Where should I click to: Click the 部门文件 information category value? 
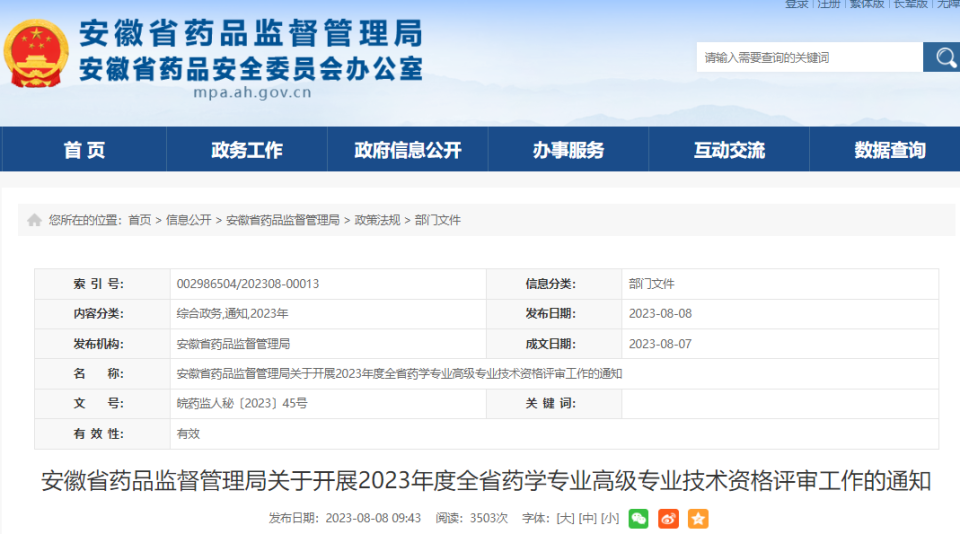pos(651,284)
